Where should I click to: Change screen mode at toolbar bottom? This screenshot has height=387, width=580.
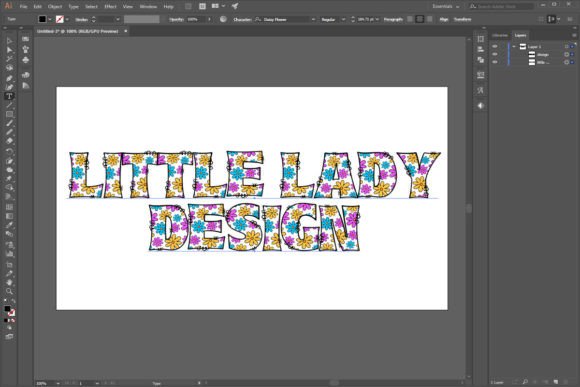click(9, 337)
